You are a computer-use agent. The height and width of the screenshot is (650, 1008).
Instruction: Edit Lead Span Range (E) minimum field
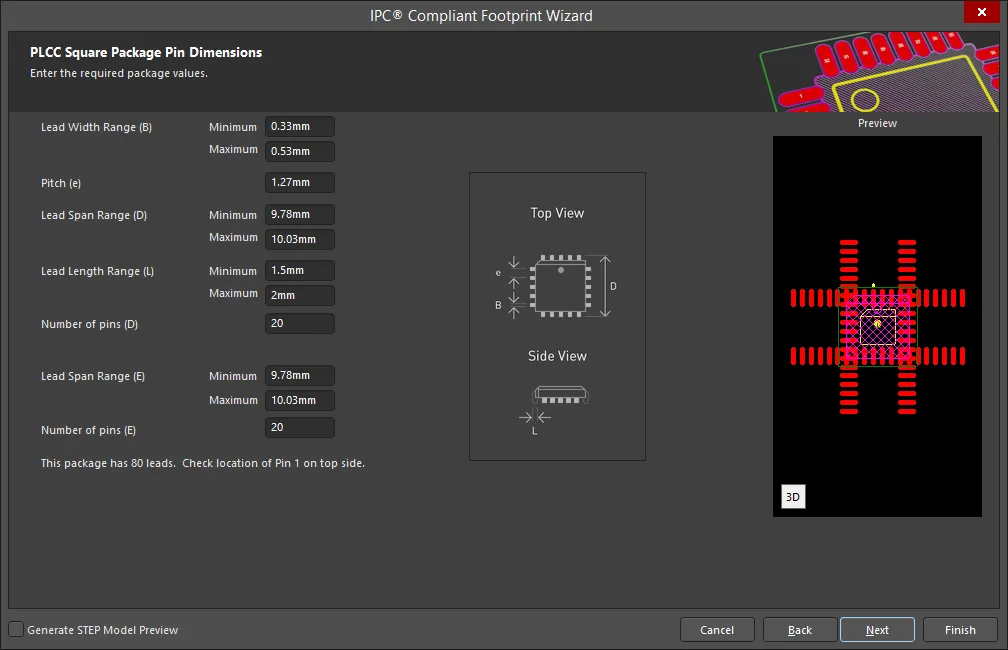click(x=300, y=375)
